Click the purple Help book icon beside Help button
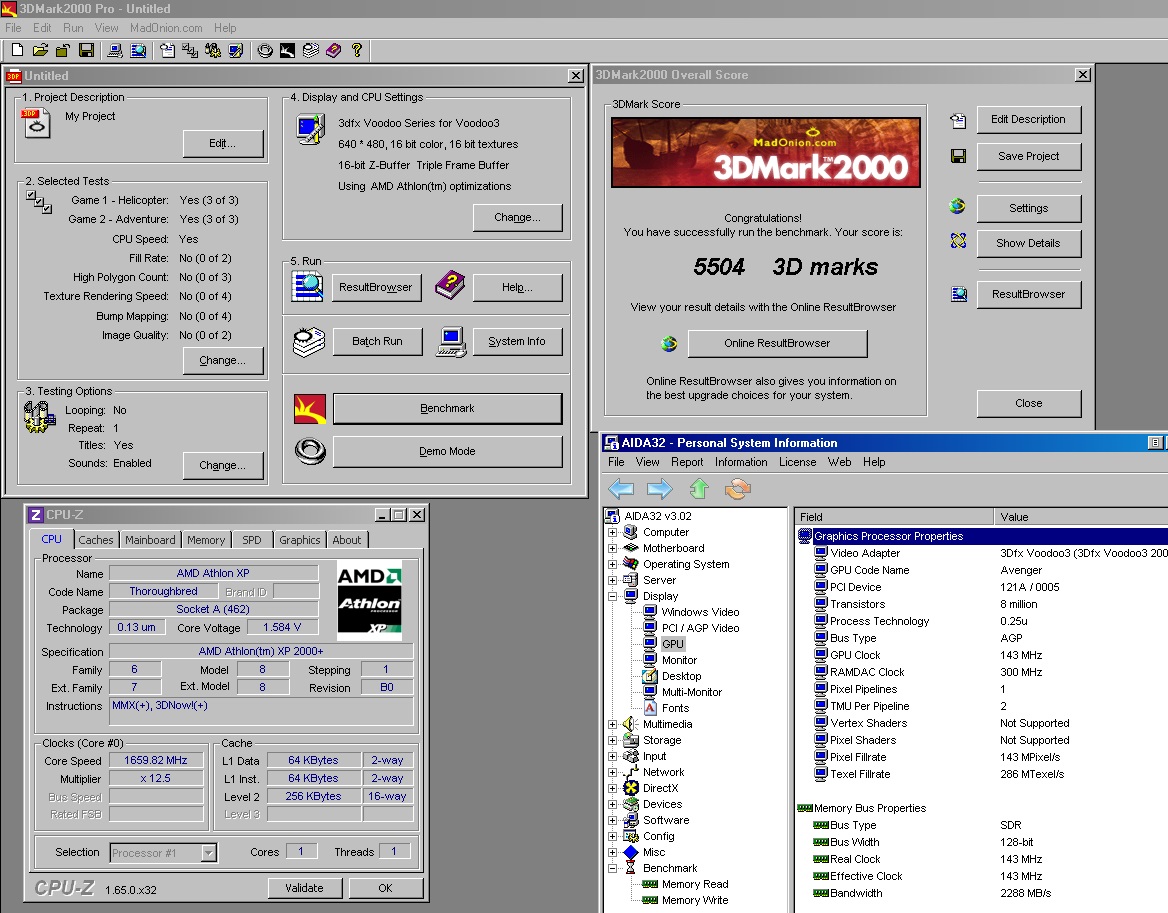Screen dimensions: 1168x913 [x=449, y=285]
